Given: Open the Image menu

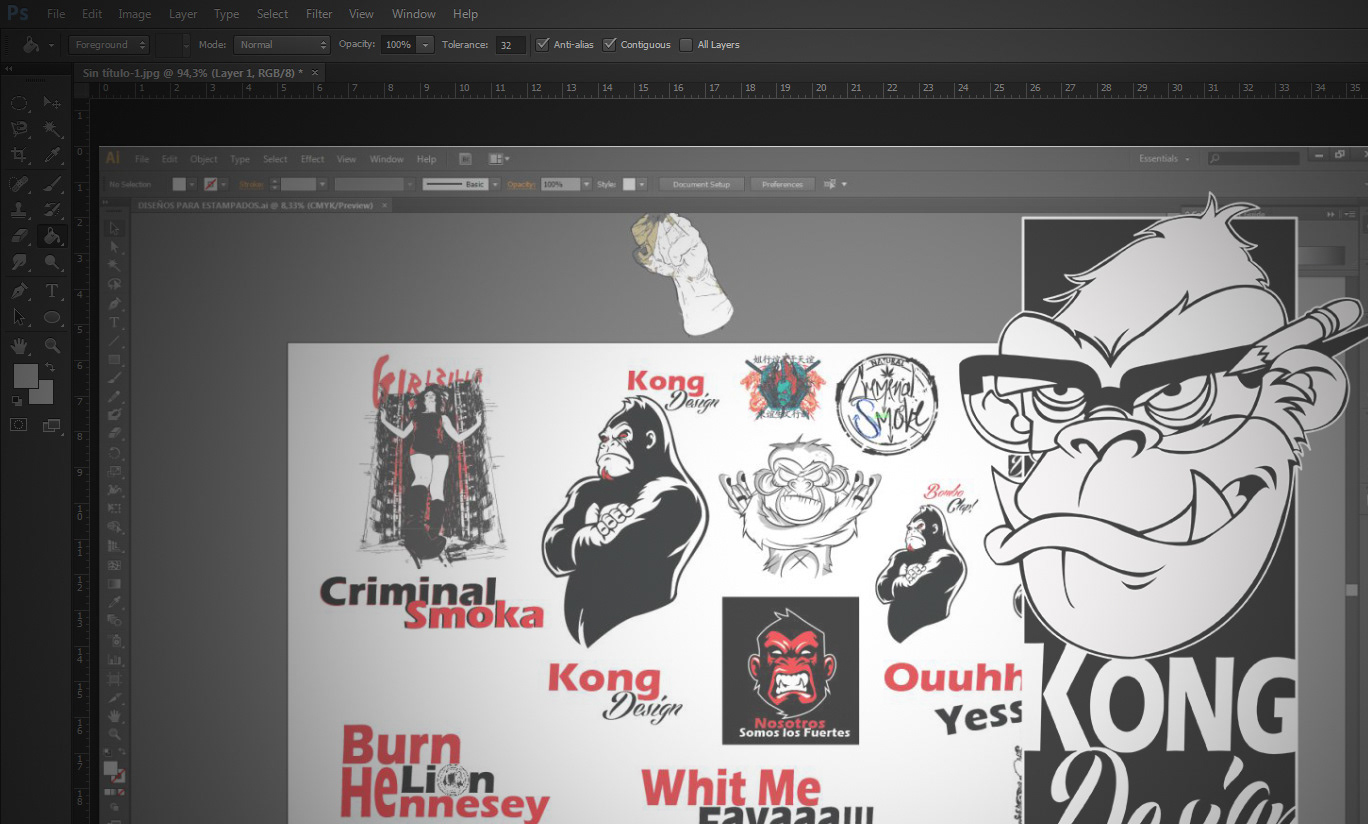Looking at the screenshot, I should click(135, 14).
